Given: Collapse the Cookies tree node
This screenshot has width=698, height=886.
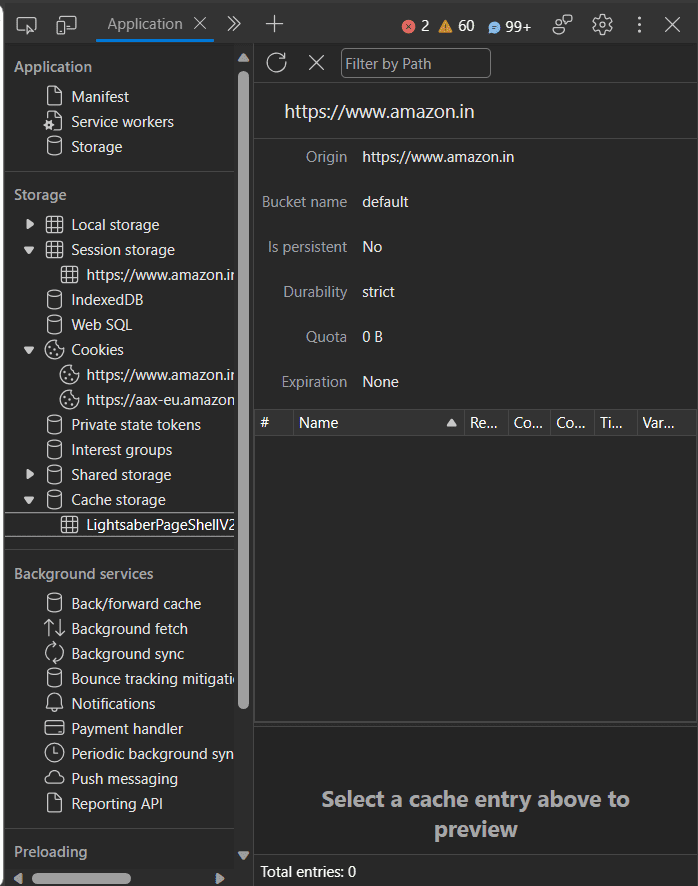Looking at the screenshot, I should [x=30, y=350].
